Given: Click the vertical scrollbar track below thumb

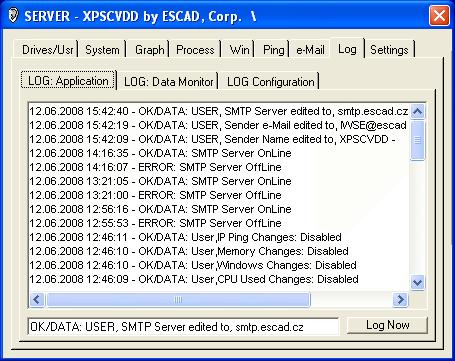Looking at the screenshot, I should pos(417,218).
